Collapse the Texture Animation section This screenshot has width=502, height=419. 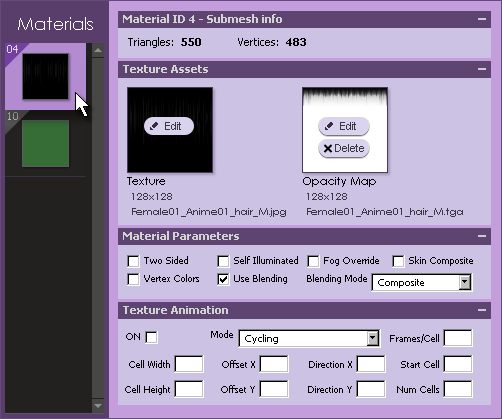tap(482, 310)
